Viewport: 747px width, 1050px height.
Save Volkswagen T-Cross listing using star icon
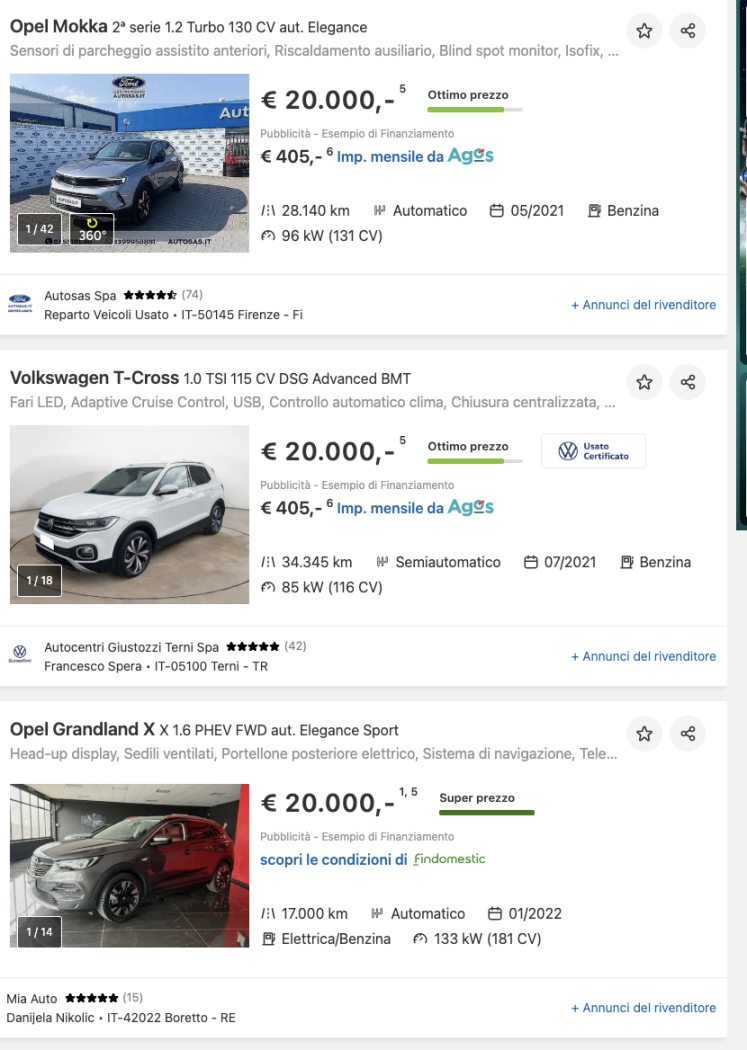pyautogui.click(x=644, y=382)
